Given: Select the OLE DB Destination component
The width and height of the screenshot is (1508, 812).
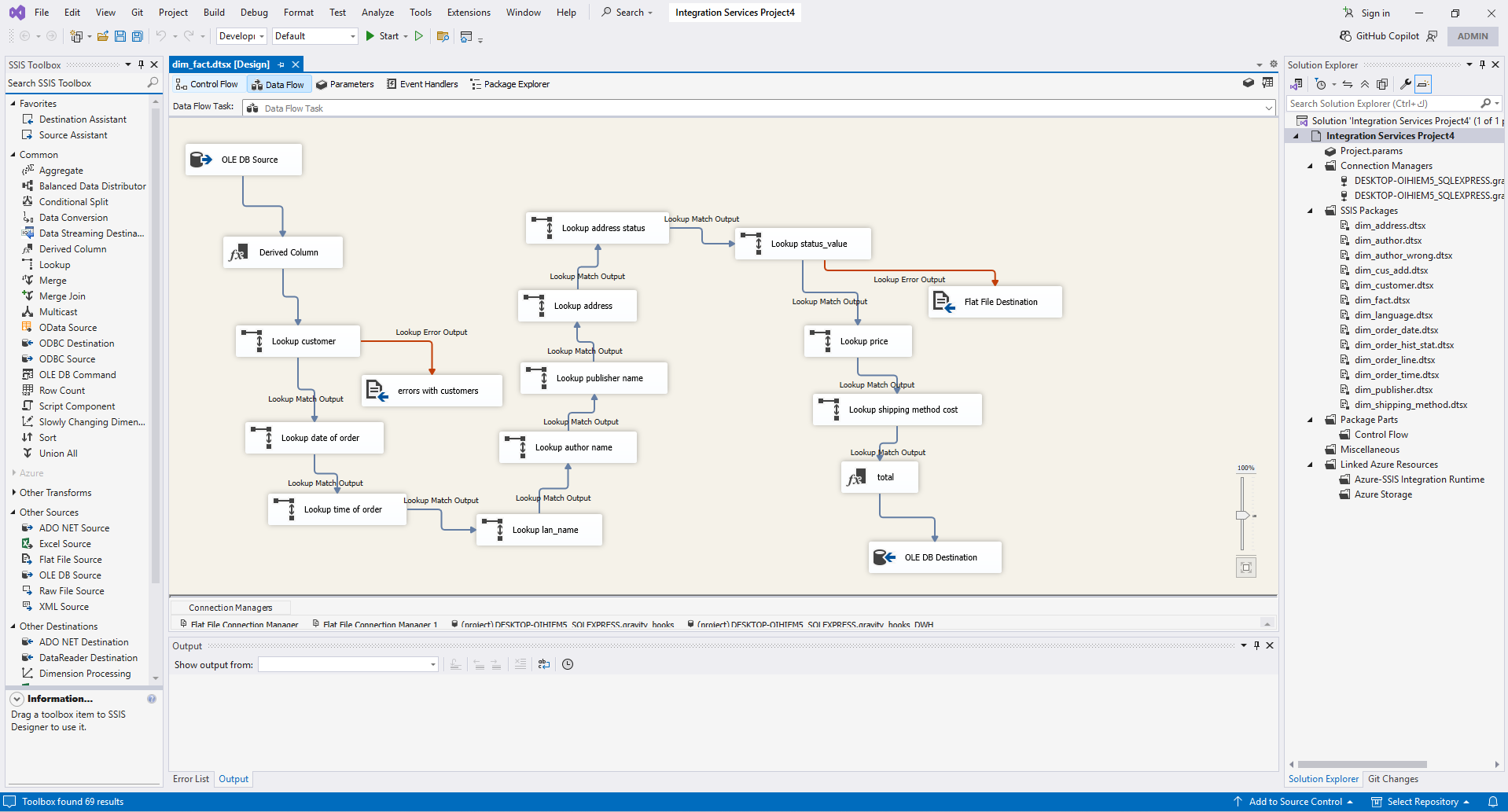Looking at the screenshot, I should [x=935, y=557].
